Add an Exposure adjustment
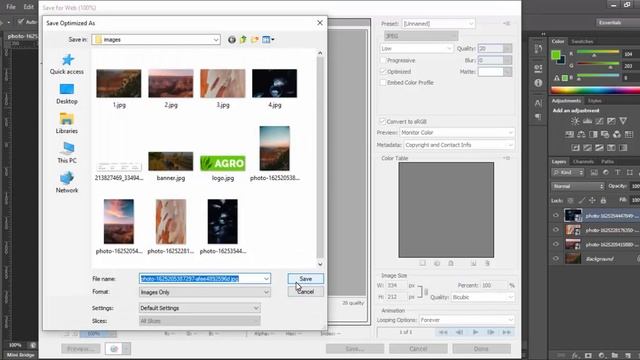The image size is (640, 360). click(611, 121)
